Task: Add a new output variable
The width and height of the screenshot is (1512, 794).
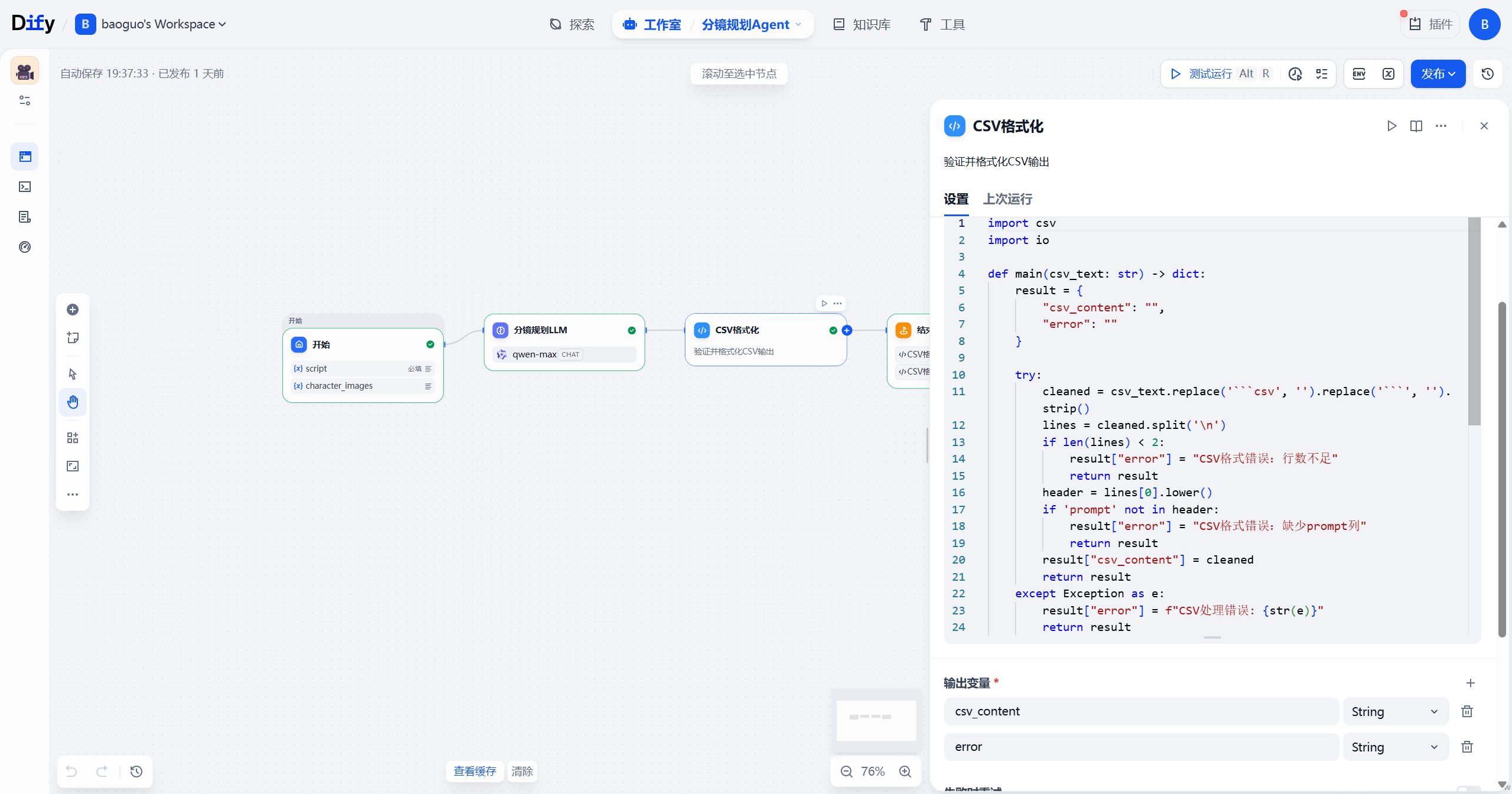Action: click(x=1471, y=683)
